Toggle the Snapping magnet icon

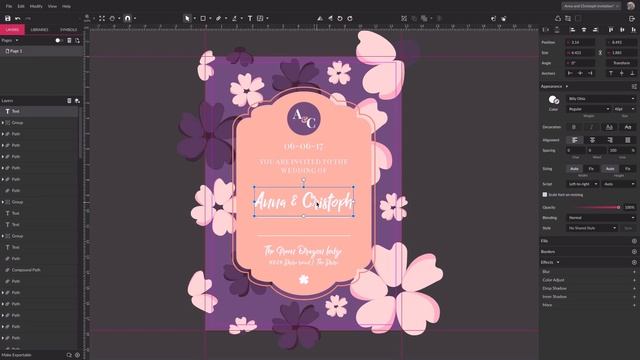[x=127, y=18]
